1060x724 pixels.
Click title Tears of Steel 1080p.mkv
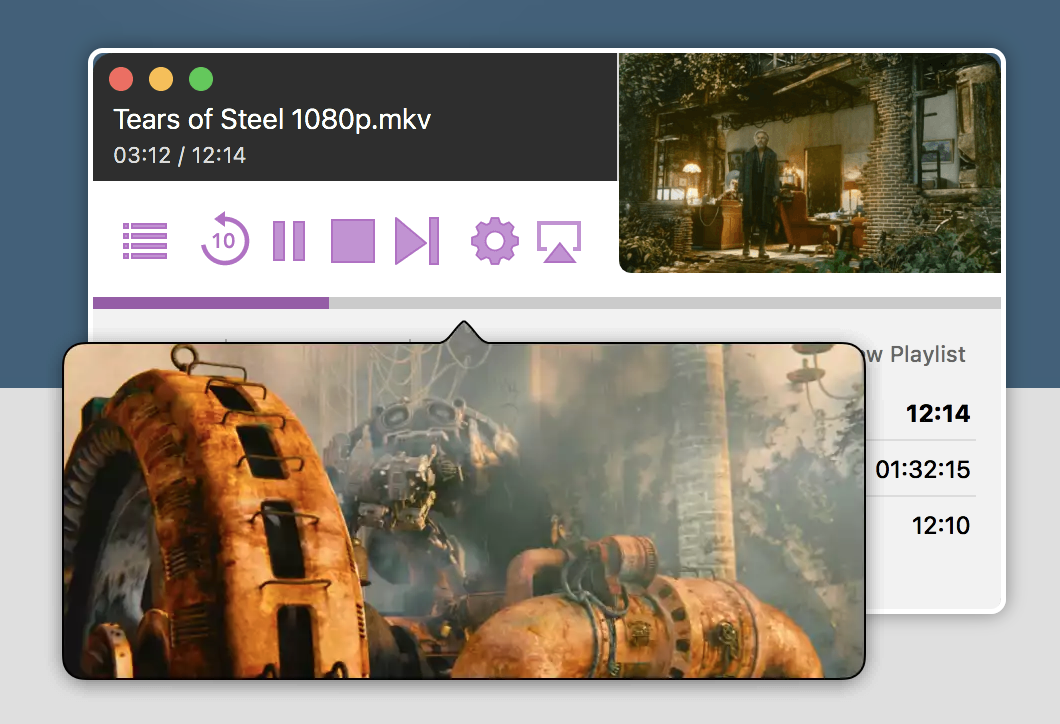click(x=272, y=120)
